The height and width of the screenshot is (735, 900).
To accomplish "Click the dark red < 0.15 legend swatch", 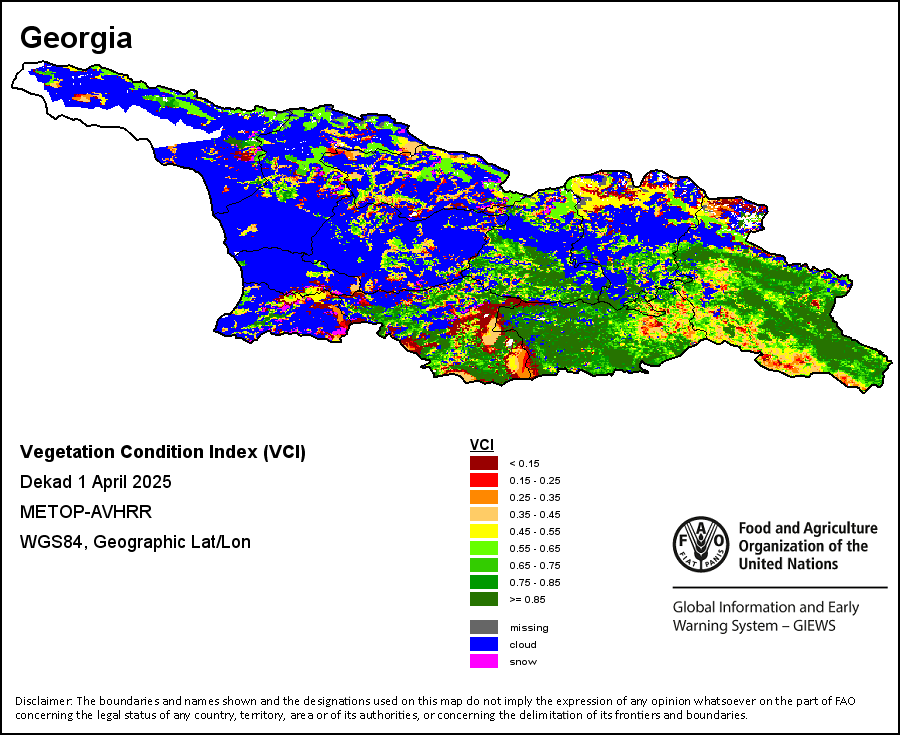I will (x=483, y=463).
